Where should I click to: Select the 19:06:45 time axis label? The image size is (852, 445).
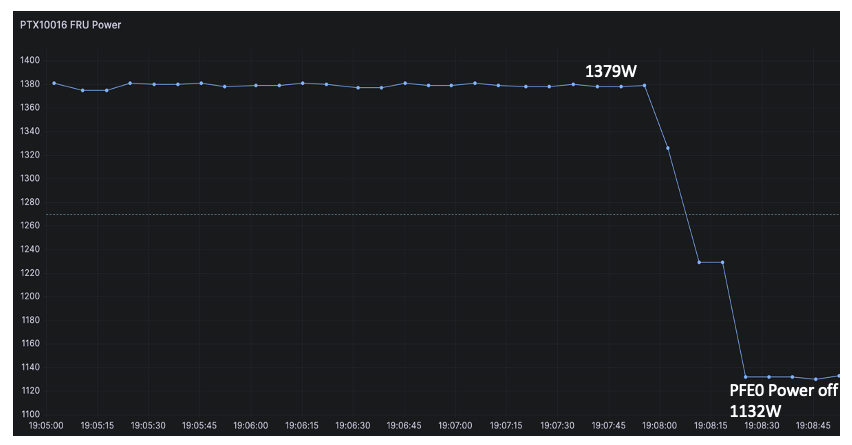404,425
